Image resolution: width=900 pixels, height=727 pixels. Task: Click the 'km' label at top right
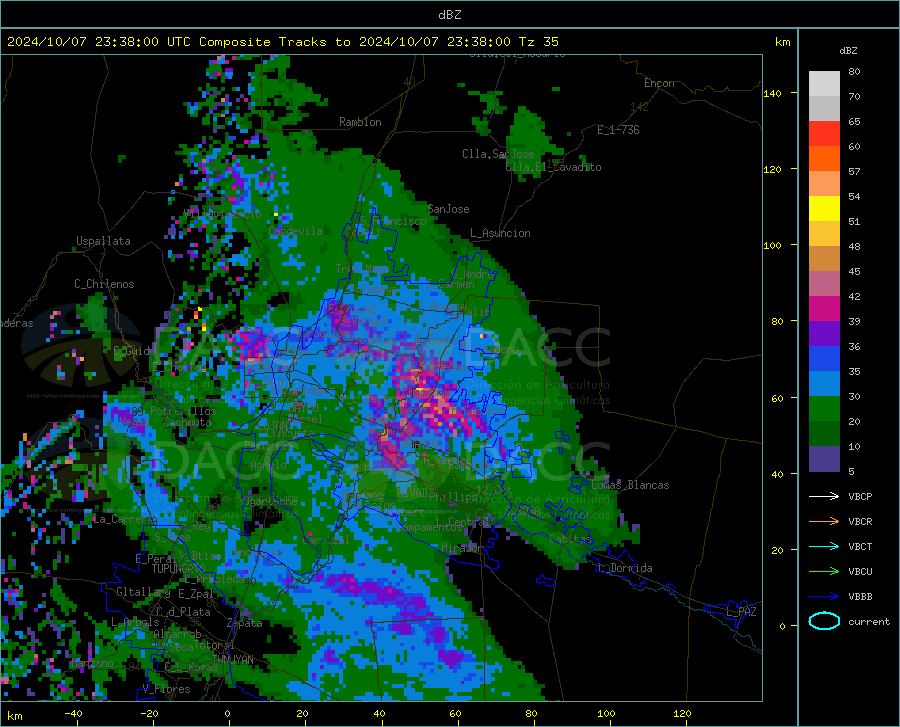tap(782, 42)
